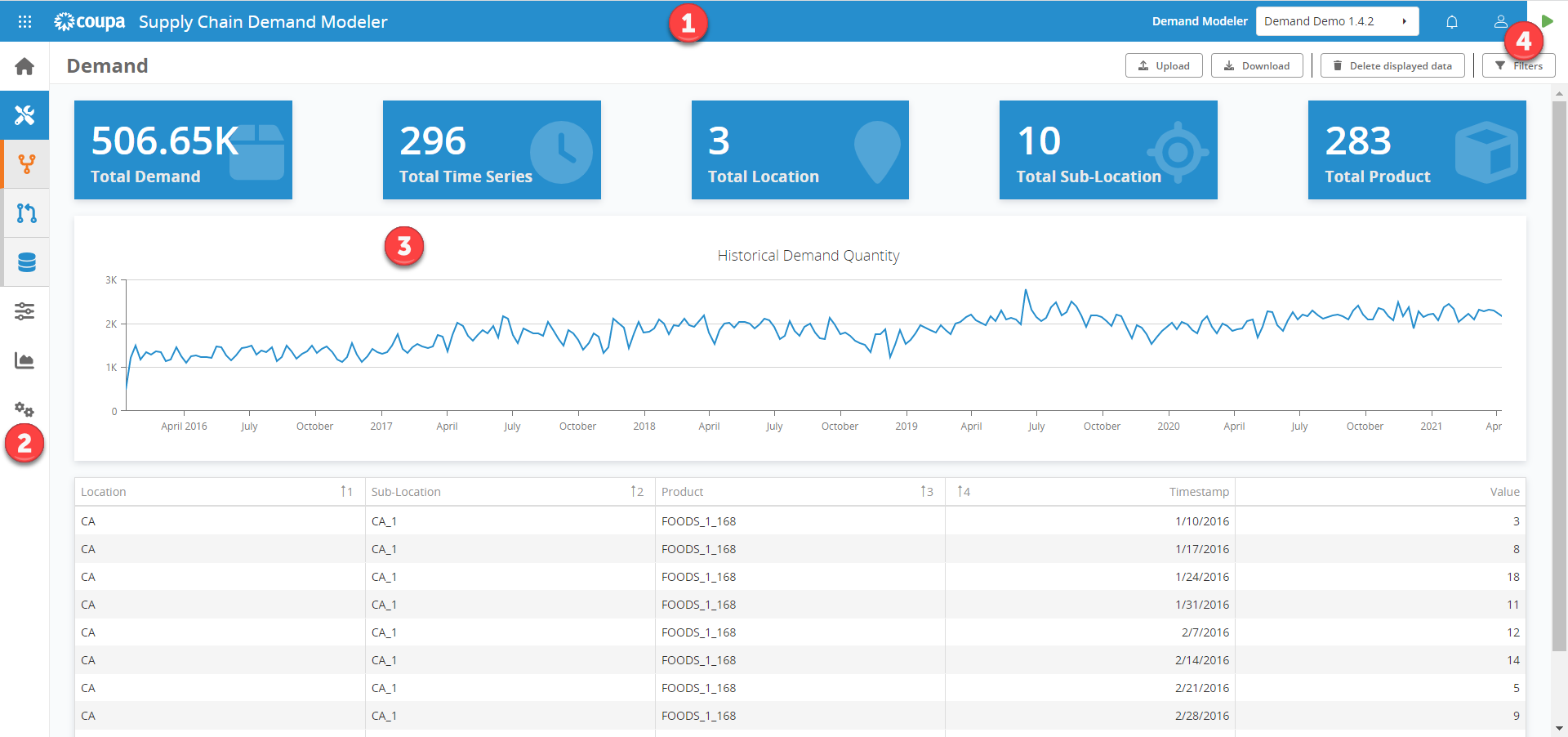
Task: Open the user profile icon
Action: (x=1500, y=21)
